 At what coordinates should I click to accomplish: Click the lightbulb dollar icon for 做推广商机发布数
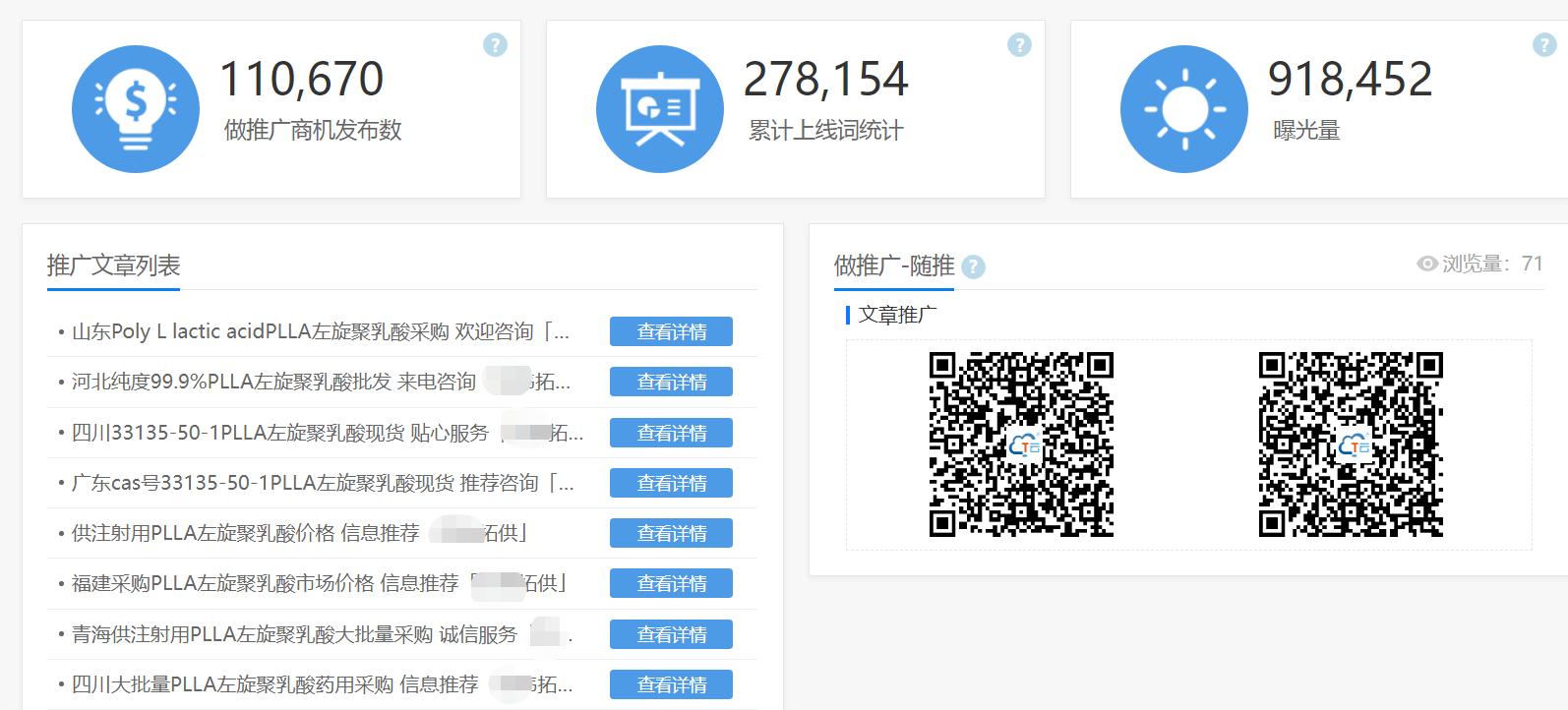pos(136,109)
